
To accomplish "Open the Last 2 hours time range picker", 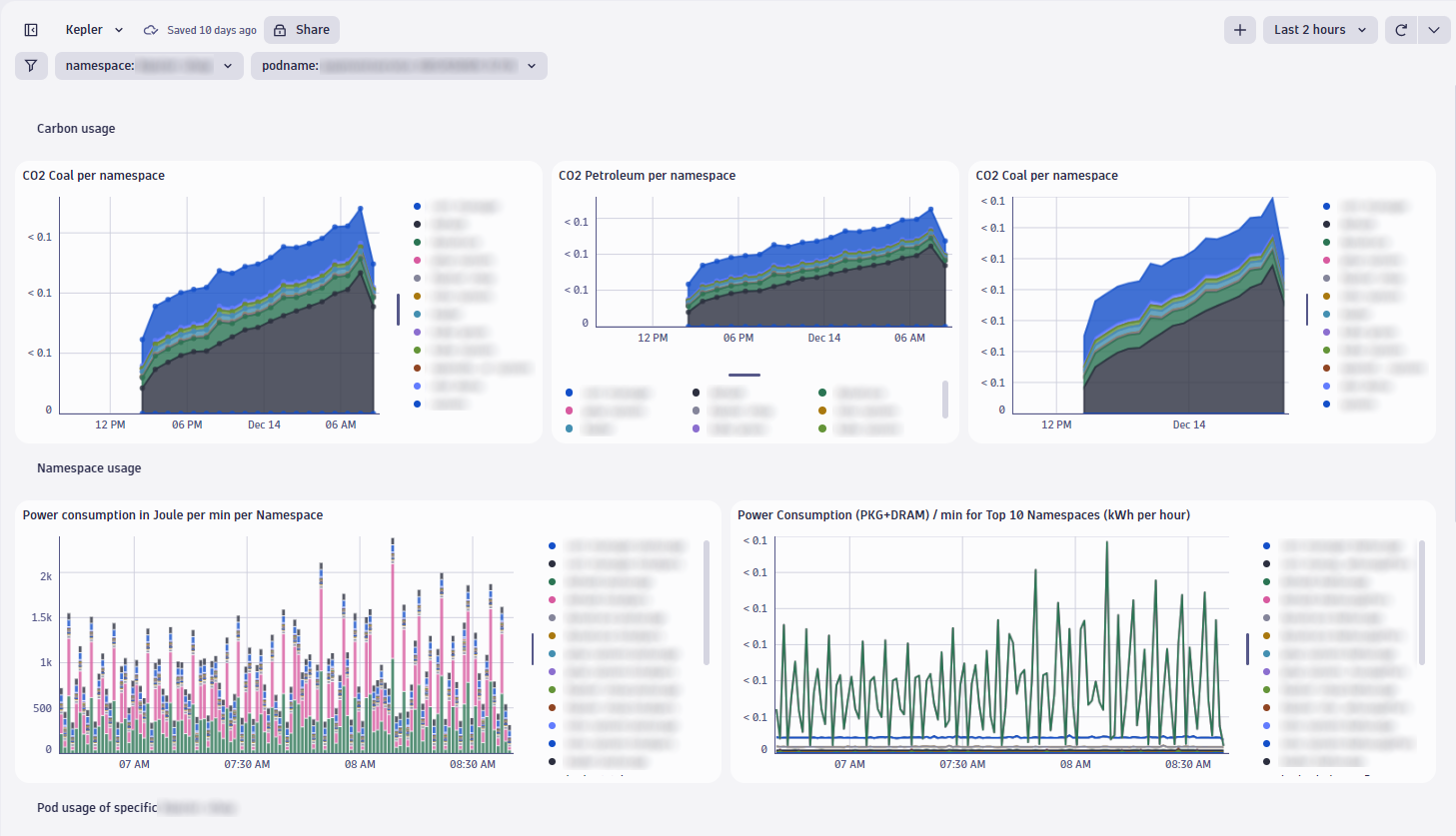I will (1317, 29).
